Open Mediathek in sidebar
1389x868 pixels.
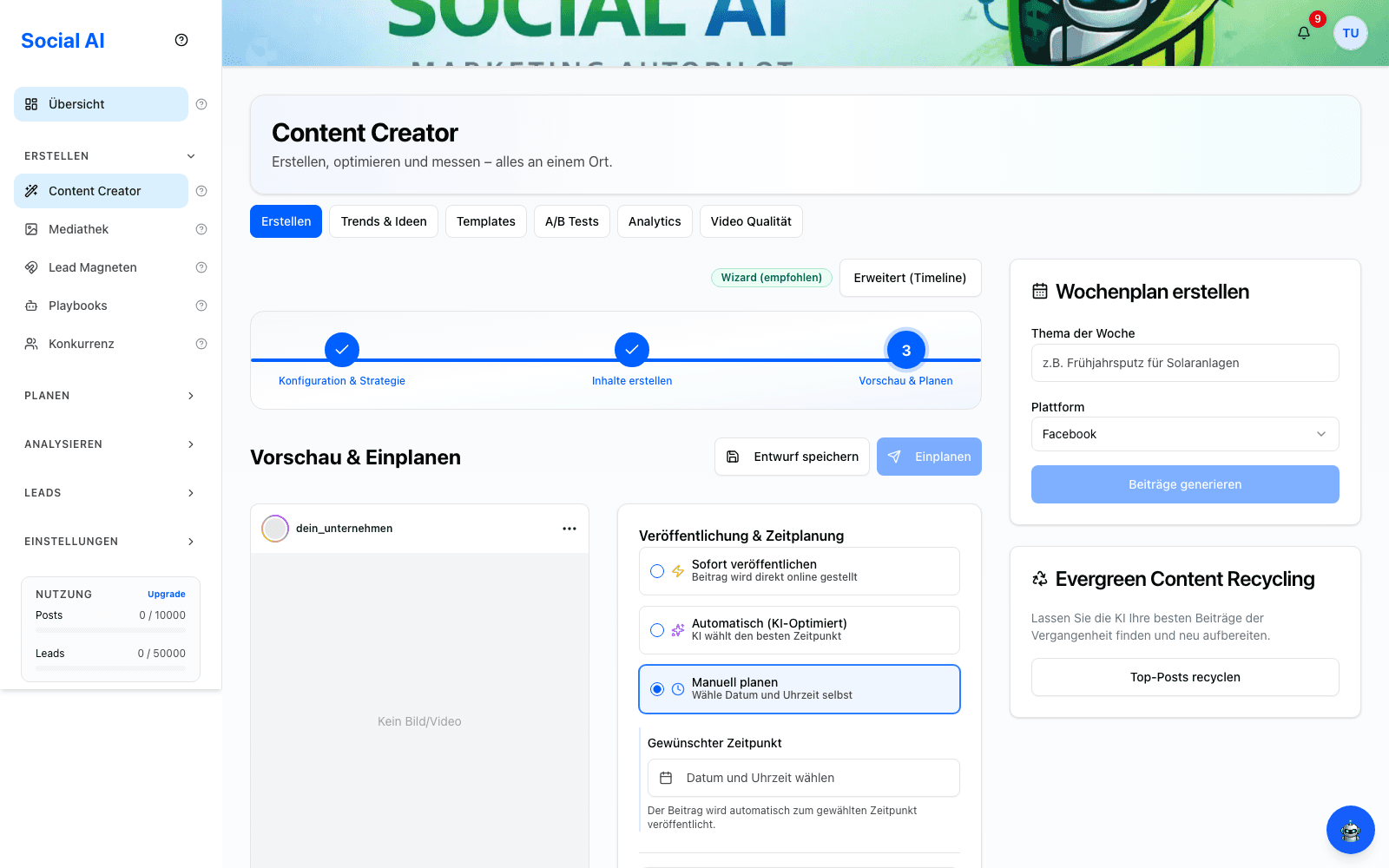point(101,229)
